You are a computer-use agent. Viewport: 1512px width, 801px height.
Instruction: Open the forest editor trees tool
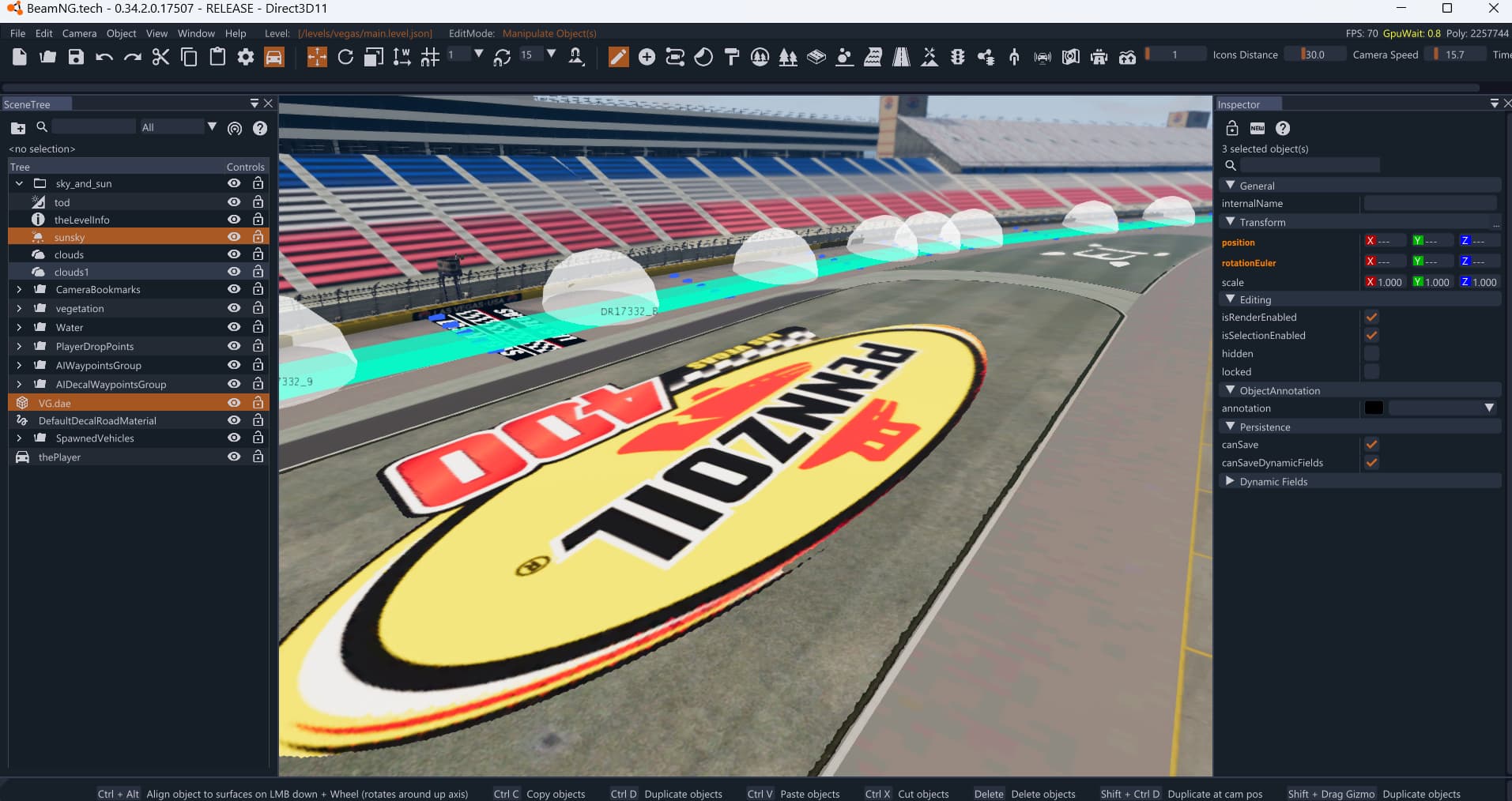point(788,57)
